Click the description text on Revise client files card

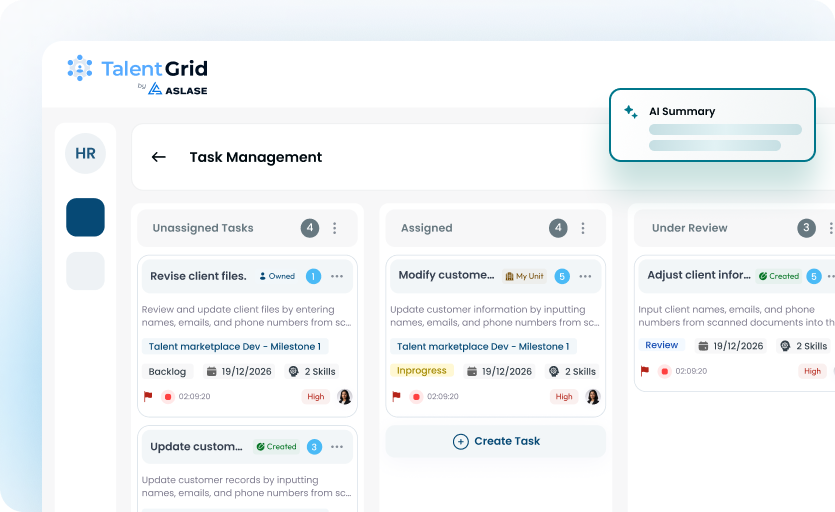click(x=247, y=316)
